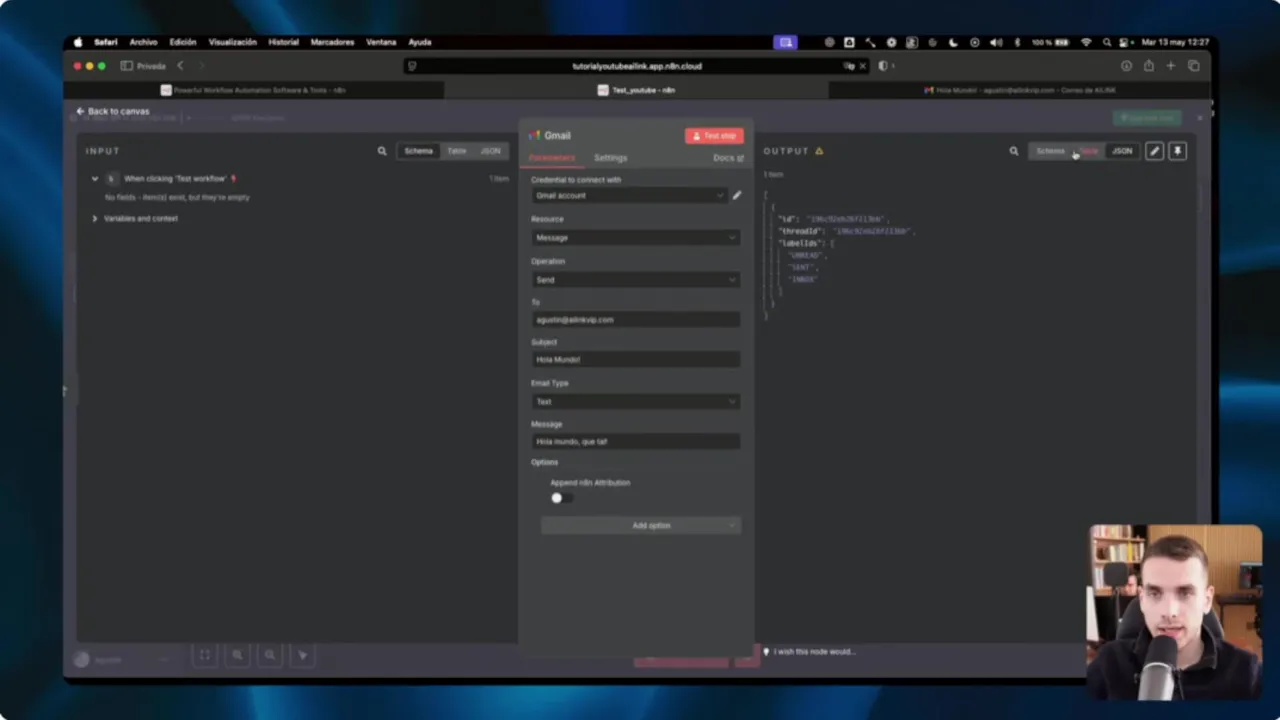Open the Parameters tab
Viewport: 1280px width, 720px height.
point(552,158)
